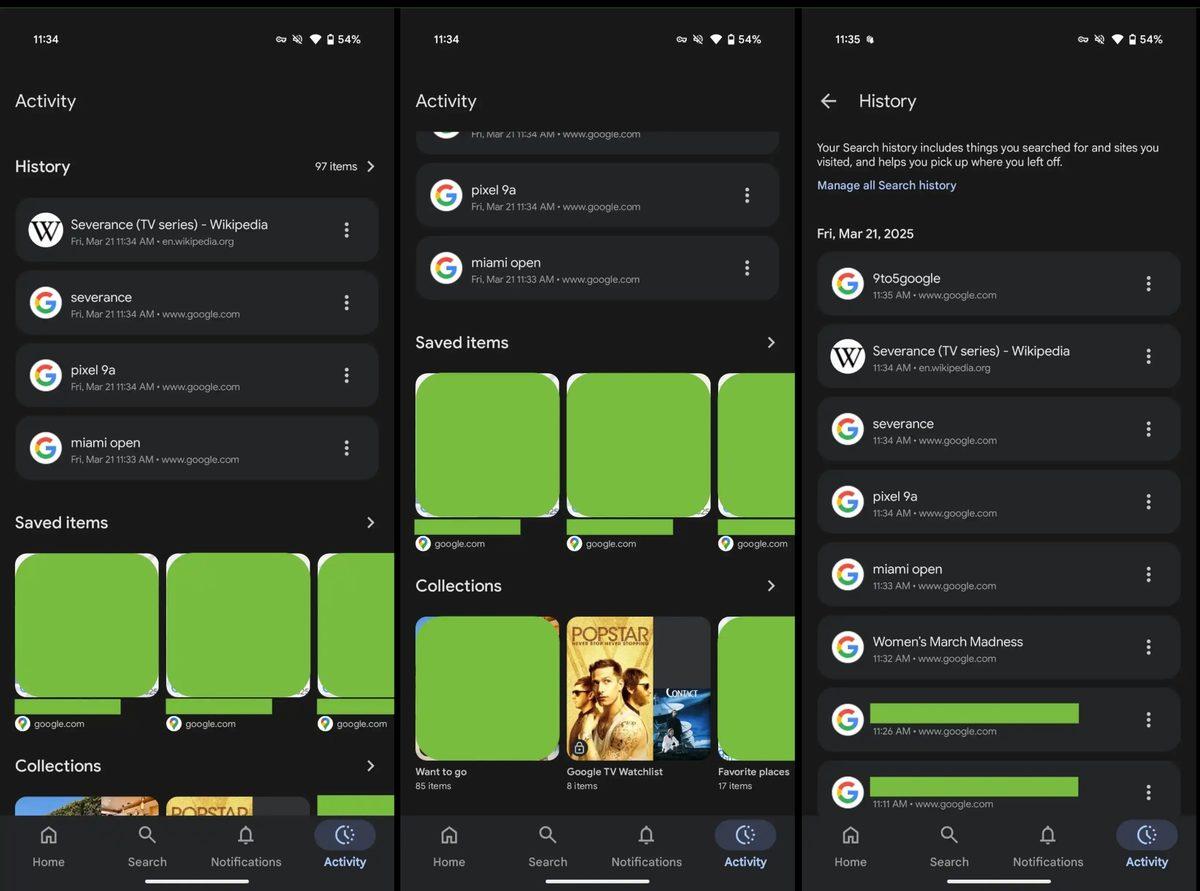The image size is (1200, 891).
Task: Open more options for Wikipedia entry on History page
Action: 1148,357
